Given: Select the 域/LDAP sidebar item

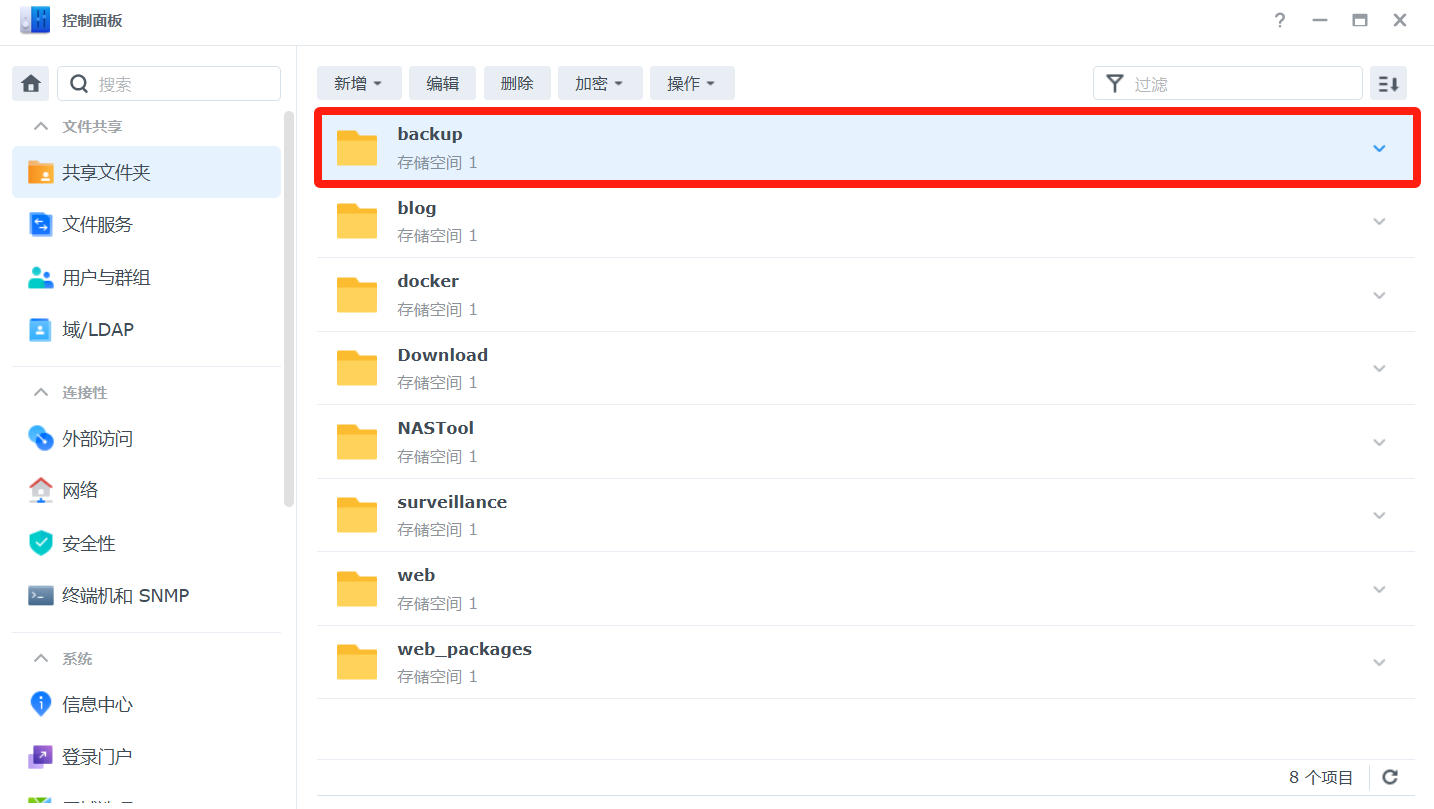Looking at the screenshot, I should 97,330.
